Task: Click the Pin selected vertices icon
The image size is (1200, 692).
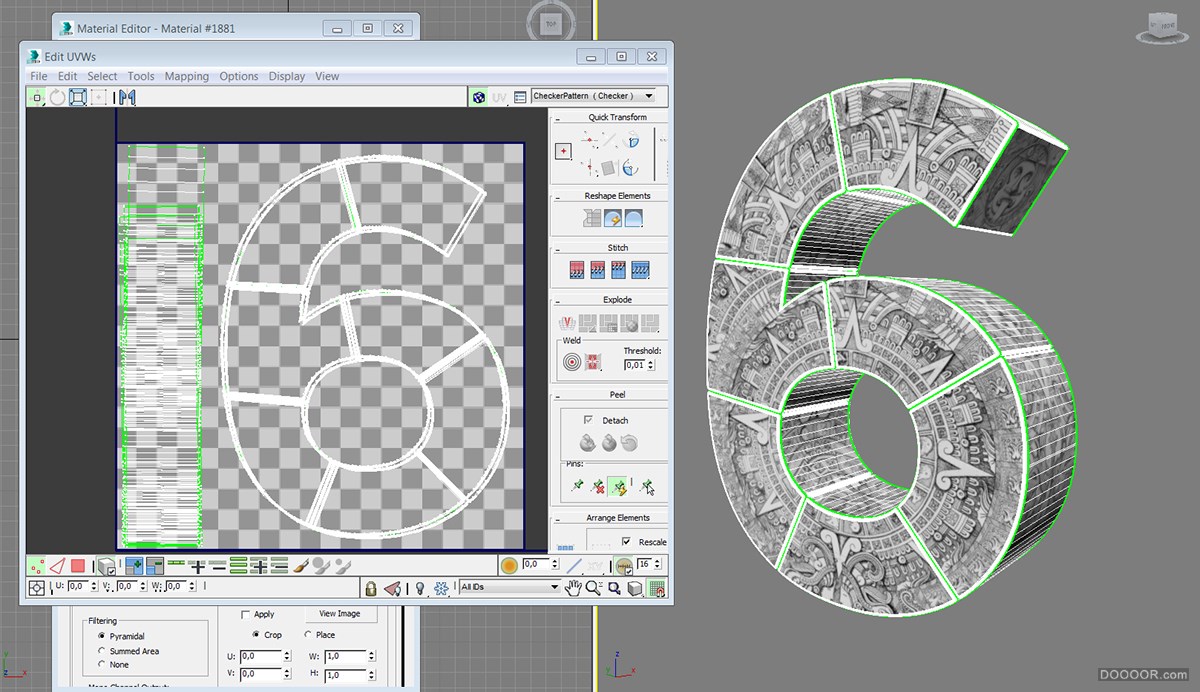Action: point(576,487)
